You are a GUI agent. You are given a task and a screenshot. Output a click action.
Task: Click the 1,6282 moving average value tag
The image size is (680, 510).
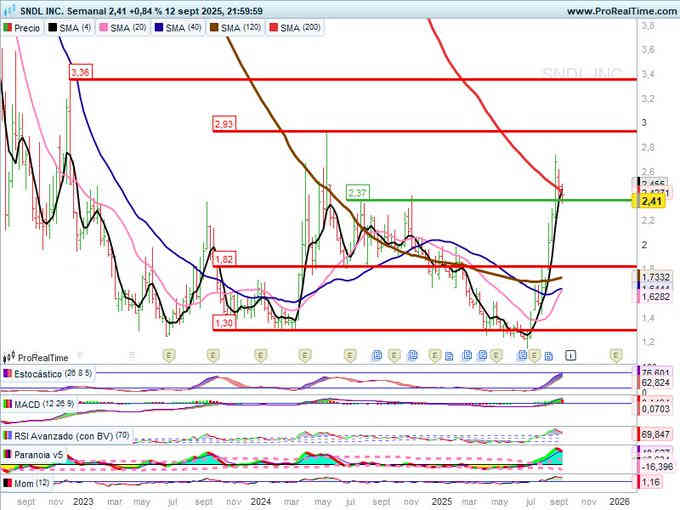point(655,297)
